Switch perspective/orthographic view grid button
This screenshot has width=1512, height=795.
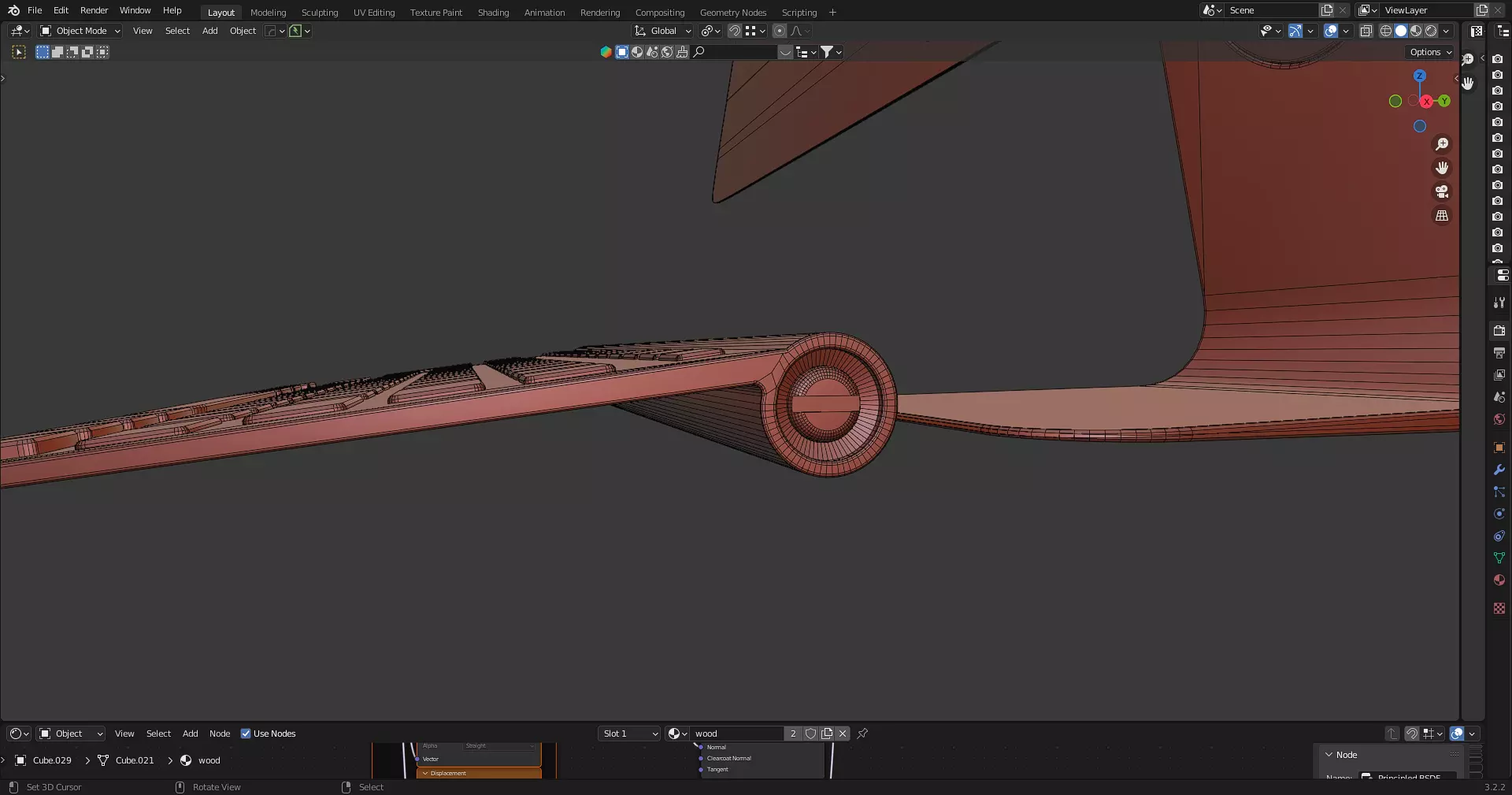pyautogui.click(x=1442, y=215)
